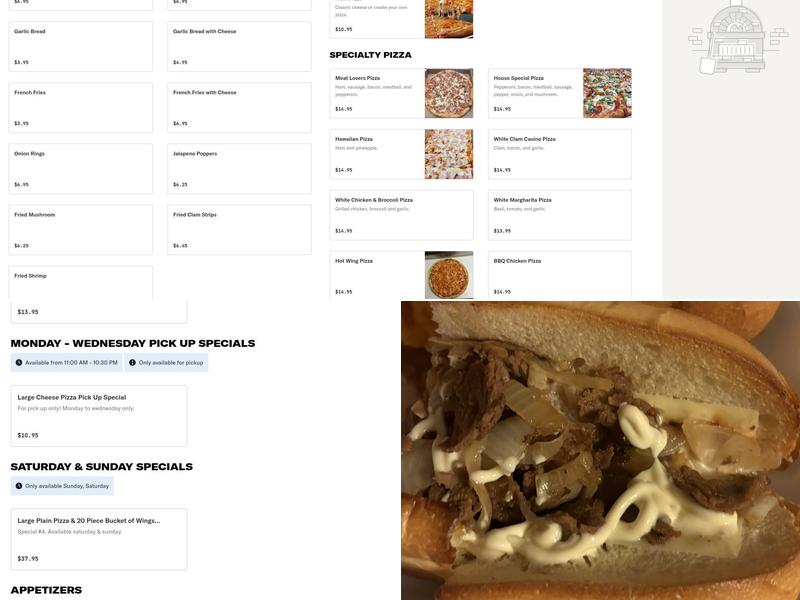The image size is (800, 600).
Task: Click the large cheesesteak sandwich photo
Action: [x=601, y=451]
